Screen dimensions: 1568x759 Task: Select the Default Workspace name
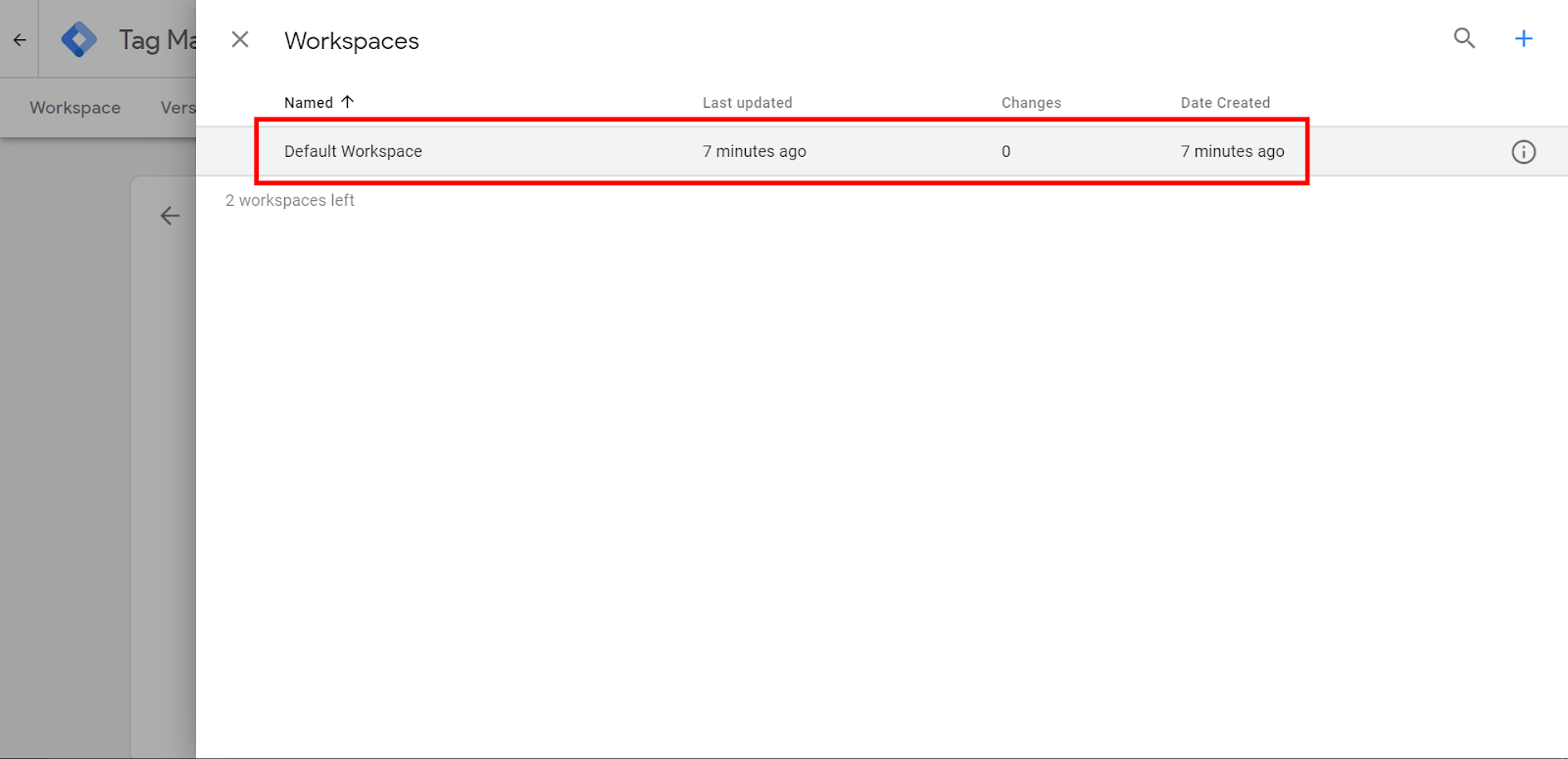pyautogui.click(x=353, y=152)
